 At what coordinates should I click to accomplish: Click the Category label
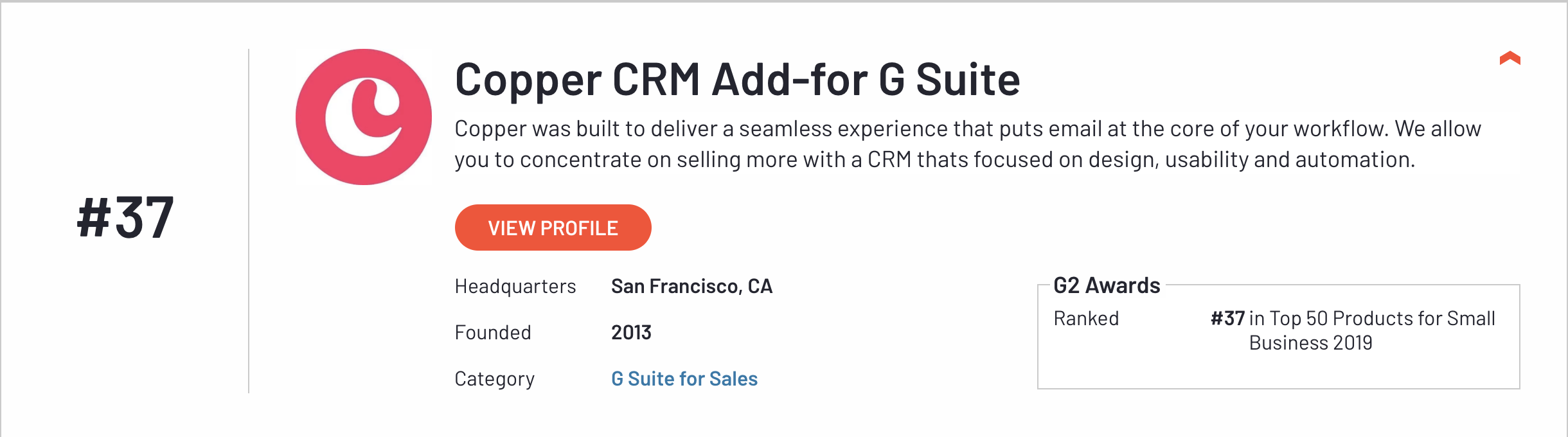495,379
